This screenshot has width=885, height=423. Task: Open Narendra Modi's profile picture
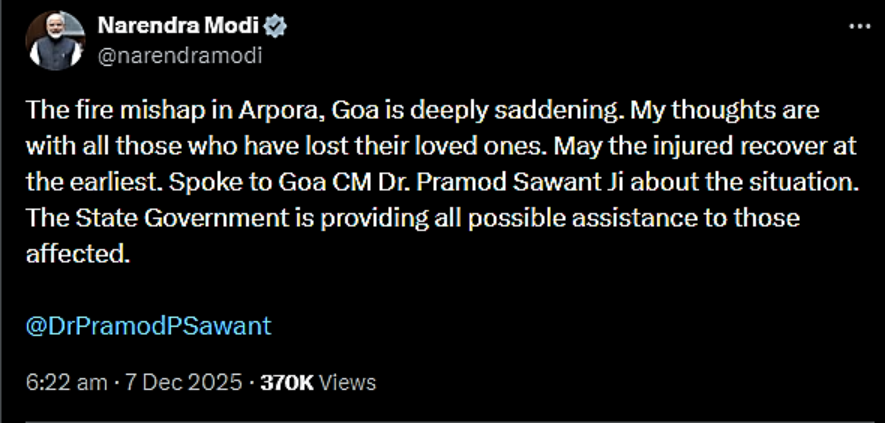click(x=56, y=41)
